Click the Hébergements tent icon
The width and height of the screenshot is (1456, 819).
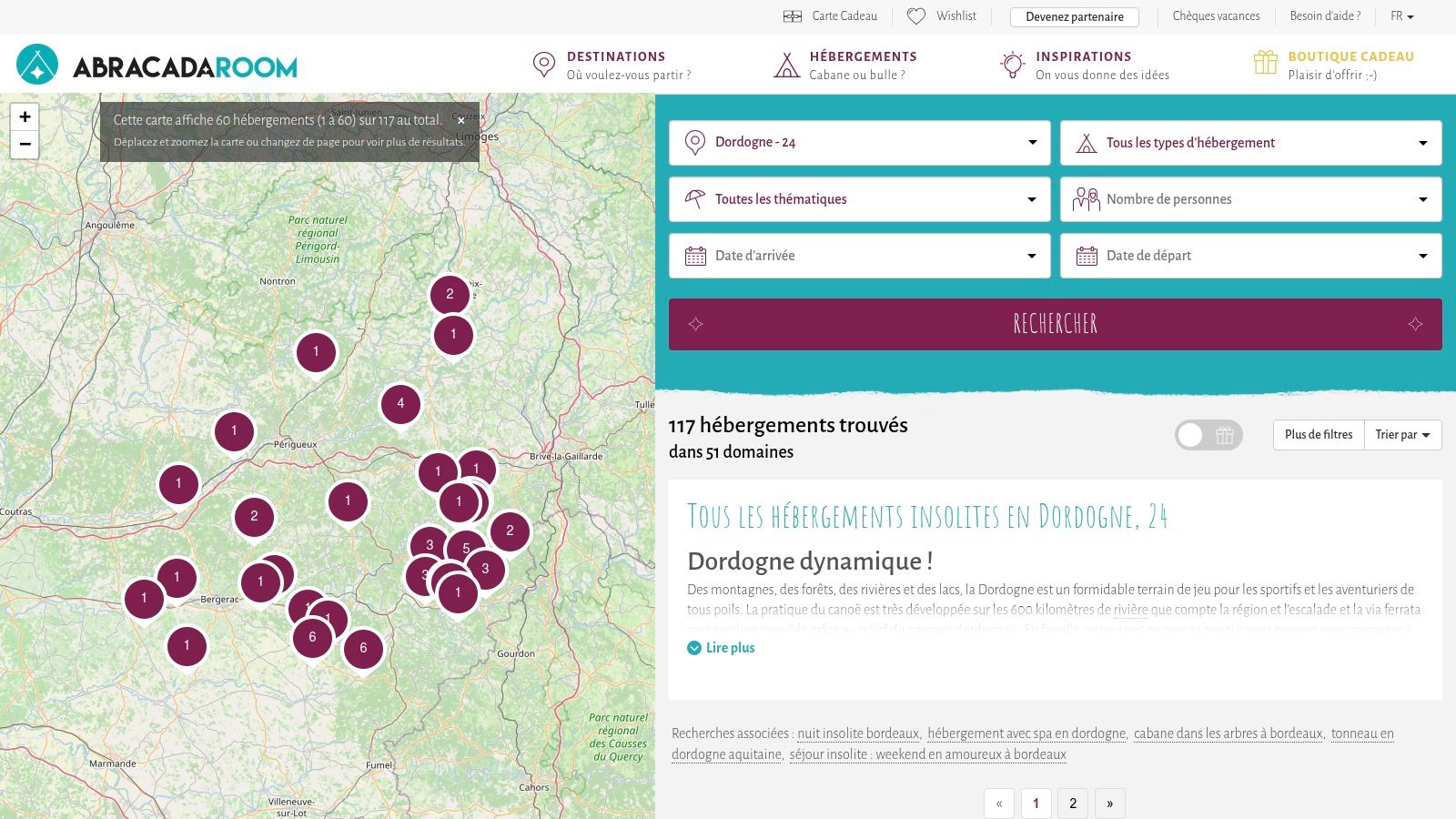[x=786, y=65]
